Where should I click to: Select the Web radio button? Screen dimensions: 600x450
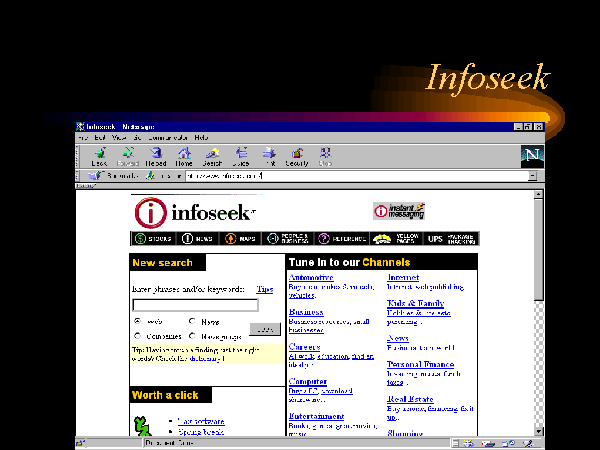coord(137,322)
